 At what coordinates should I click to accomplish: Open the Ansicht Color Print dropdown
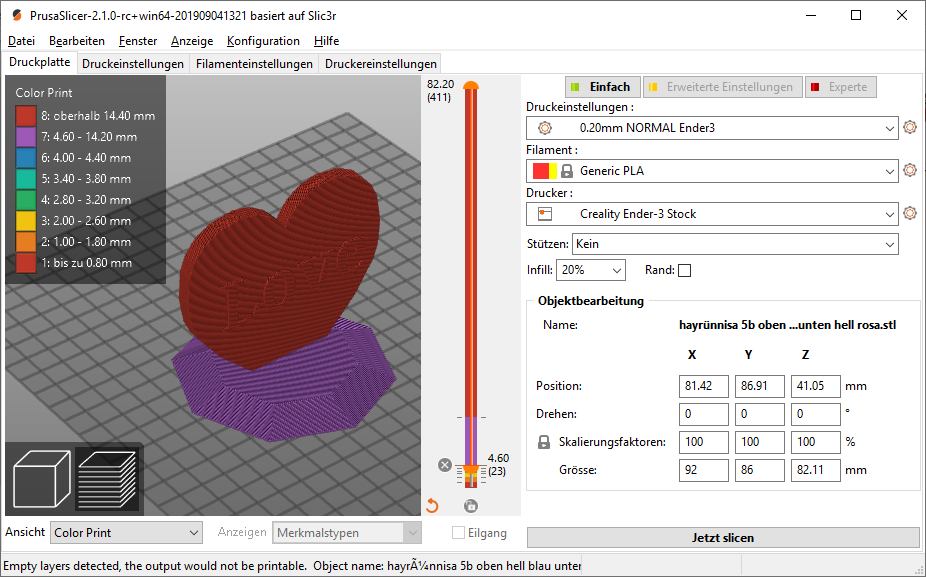pos(126,533)
